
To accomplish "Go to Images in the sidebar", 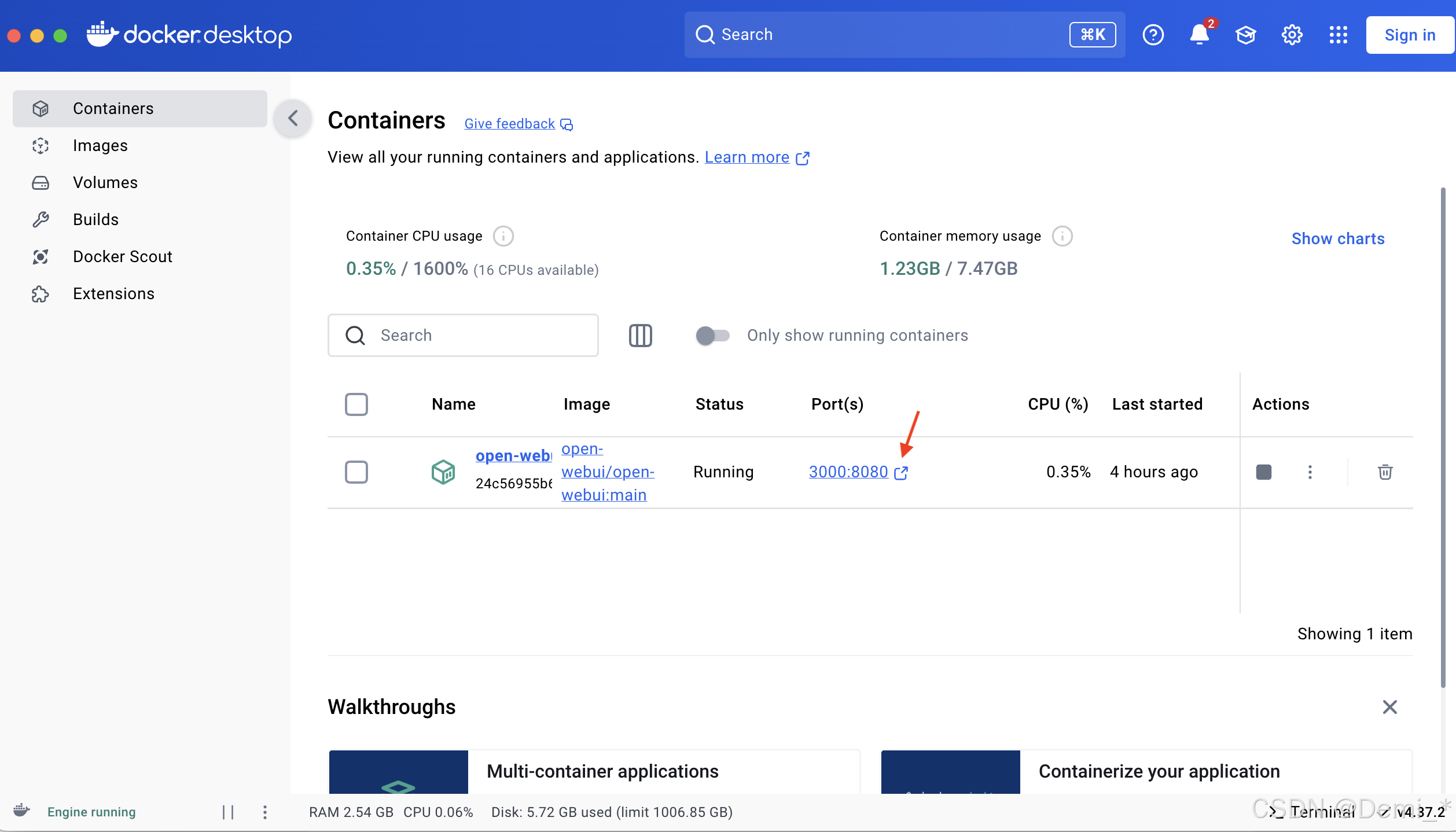I will coord(100,146).
